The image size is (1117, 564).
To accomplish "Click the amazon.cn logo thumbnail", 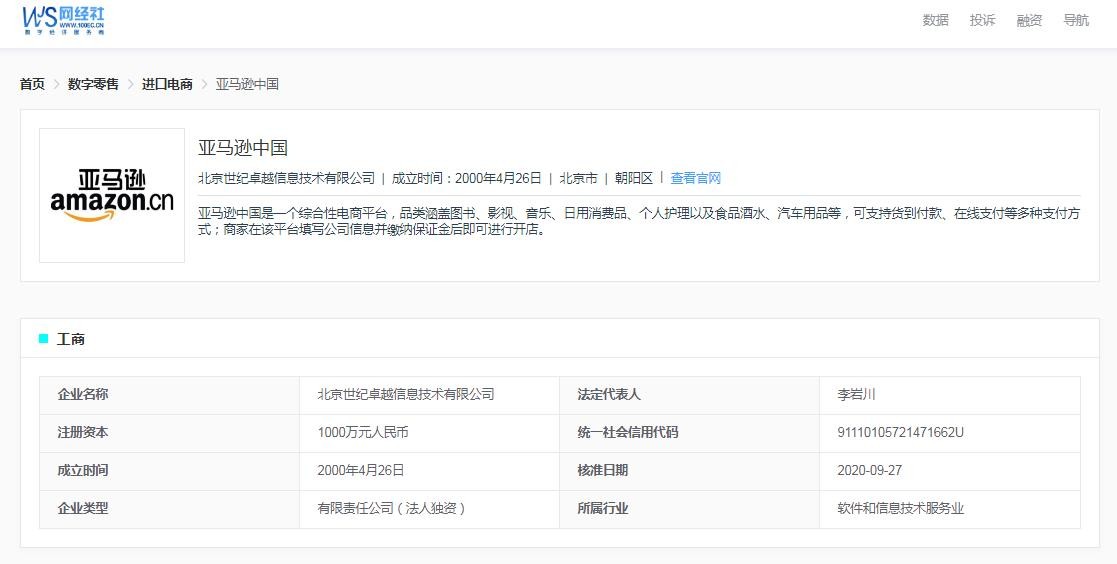I will [x=112, y=195].
